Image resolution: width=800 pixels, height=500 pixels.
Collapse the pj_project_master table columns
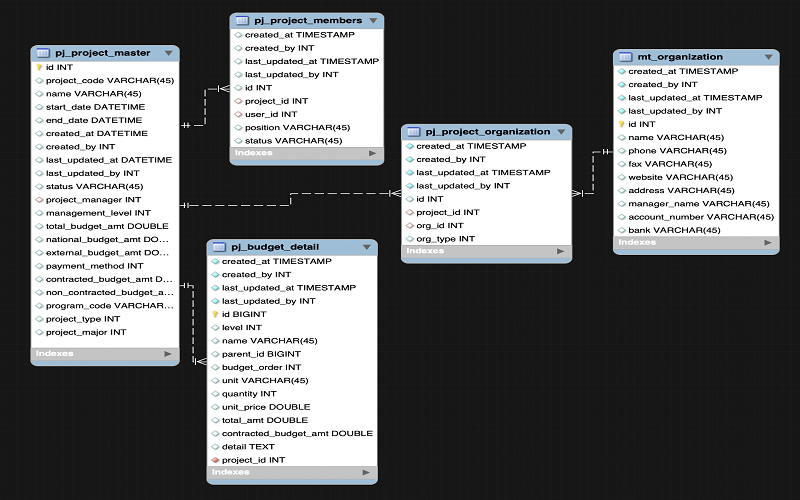pyautogui.click(x=168, y=53)
